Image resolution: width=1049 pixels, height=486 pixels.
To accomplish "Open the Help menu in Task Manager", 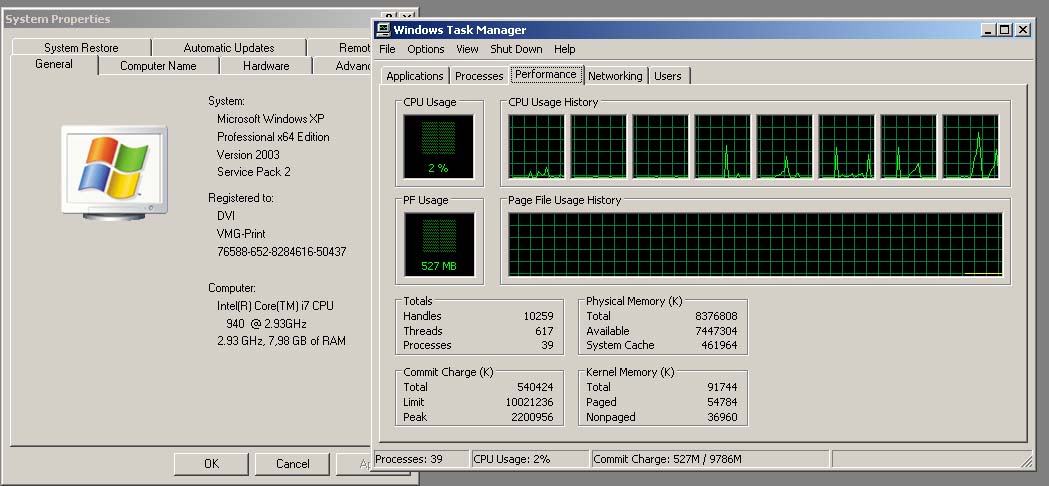I will point(564,49).
